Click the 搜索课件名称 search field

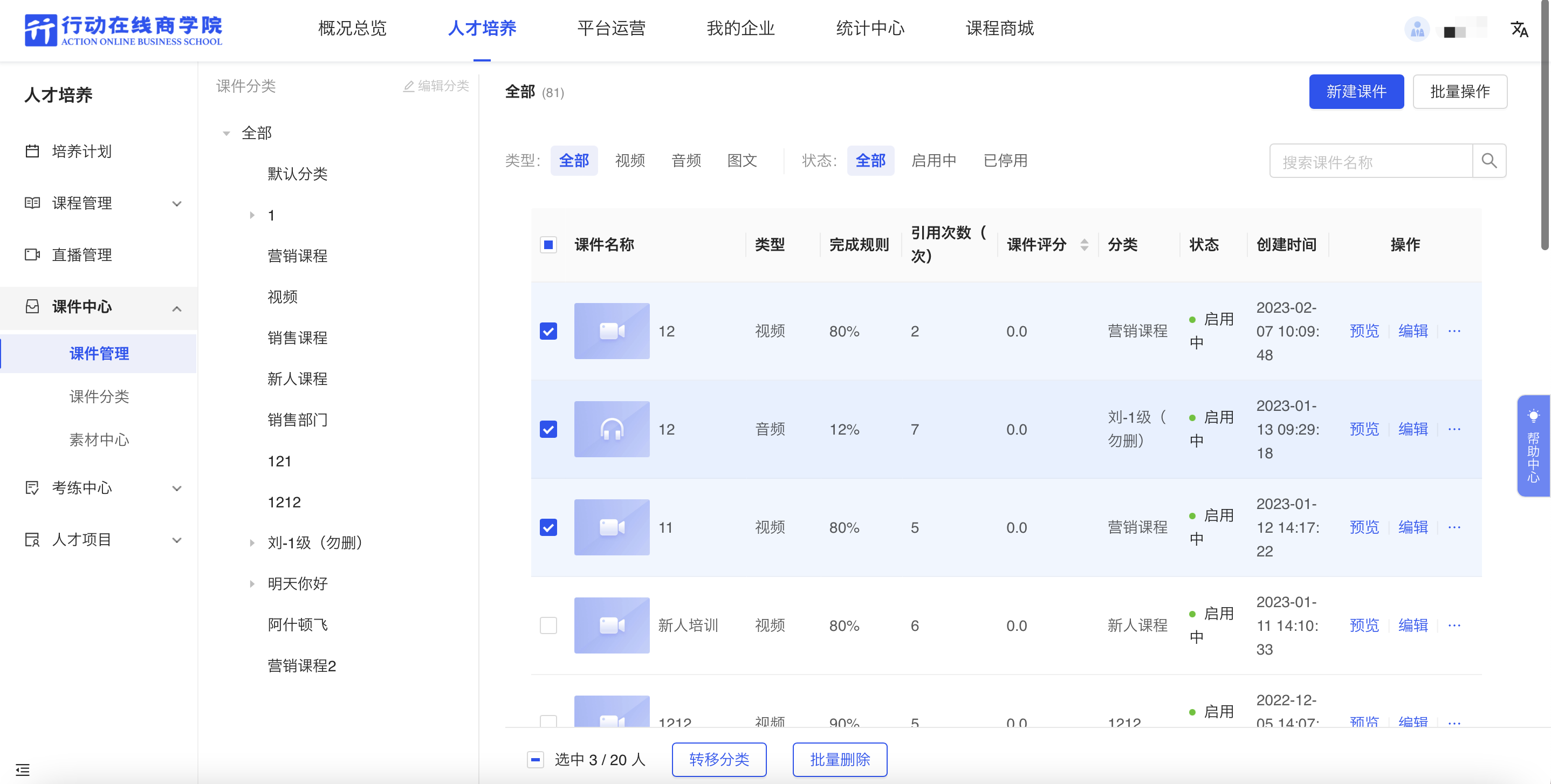pyautogui.click(x=1370, y=161)
